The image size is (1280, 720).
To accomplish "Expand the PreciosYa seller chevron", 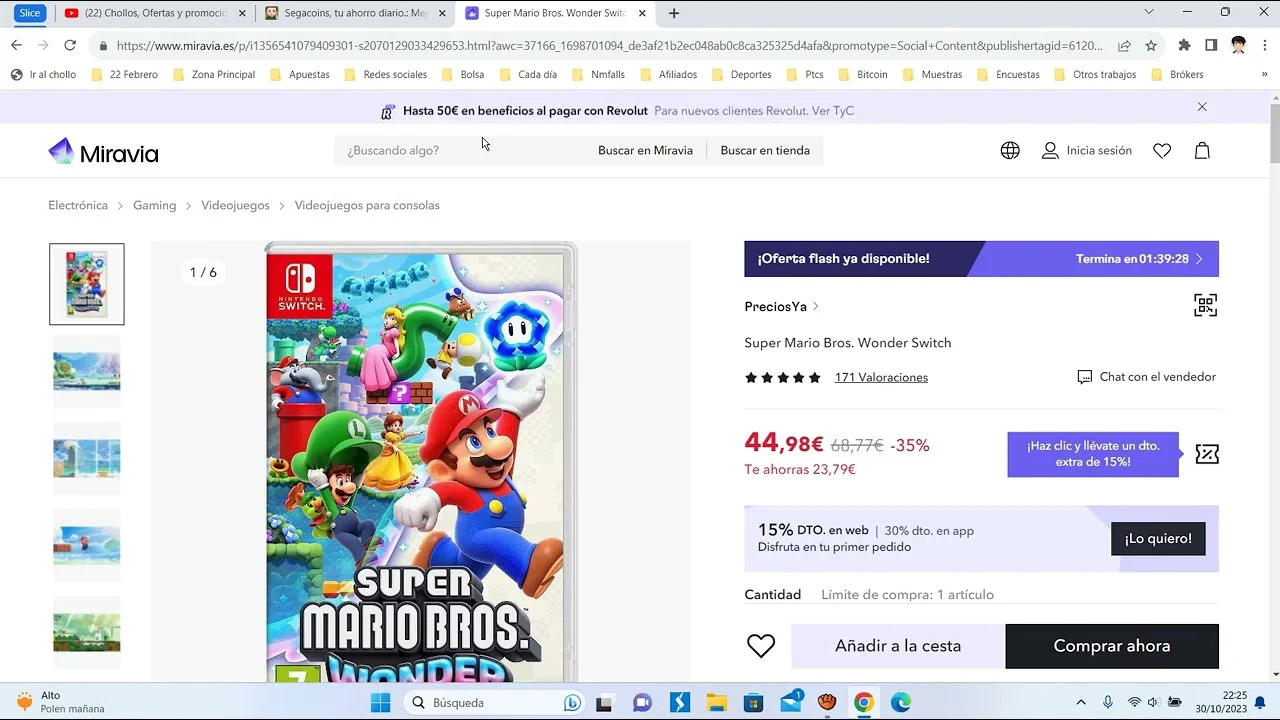I will [x=816, y=307].
